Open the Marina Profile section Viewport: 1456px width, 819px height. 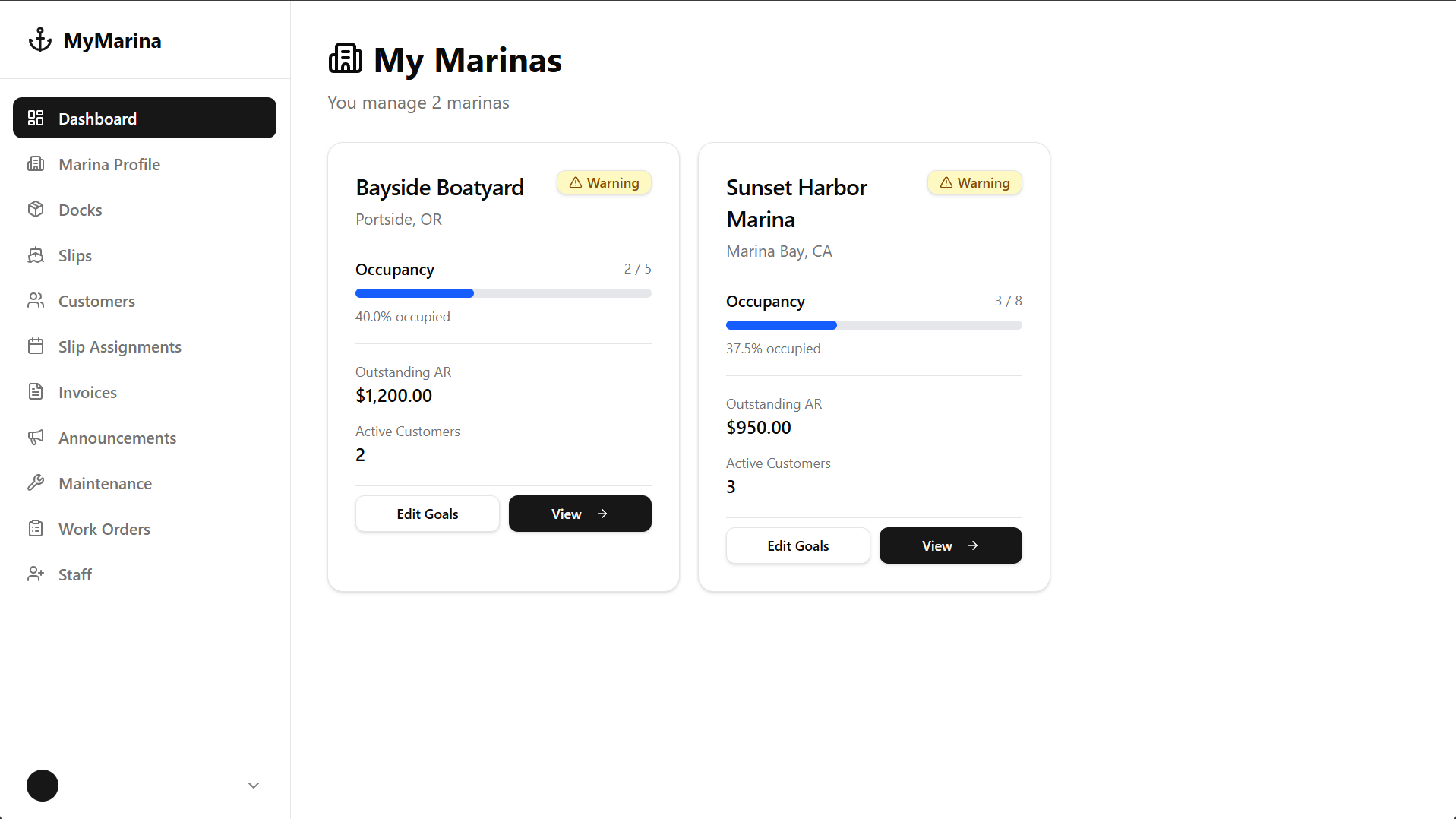(109, 164)
